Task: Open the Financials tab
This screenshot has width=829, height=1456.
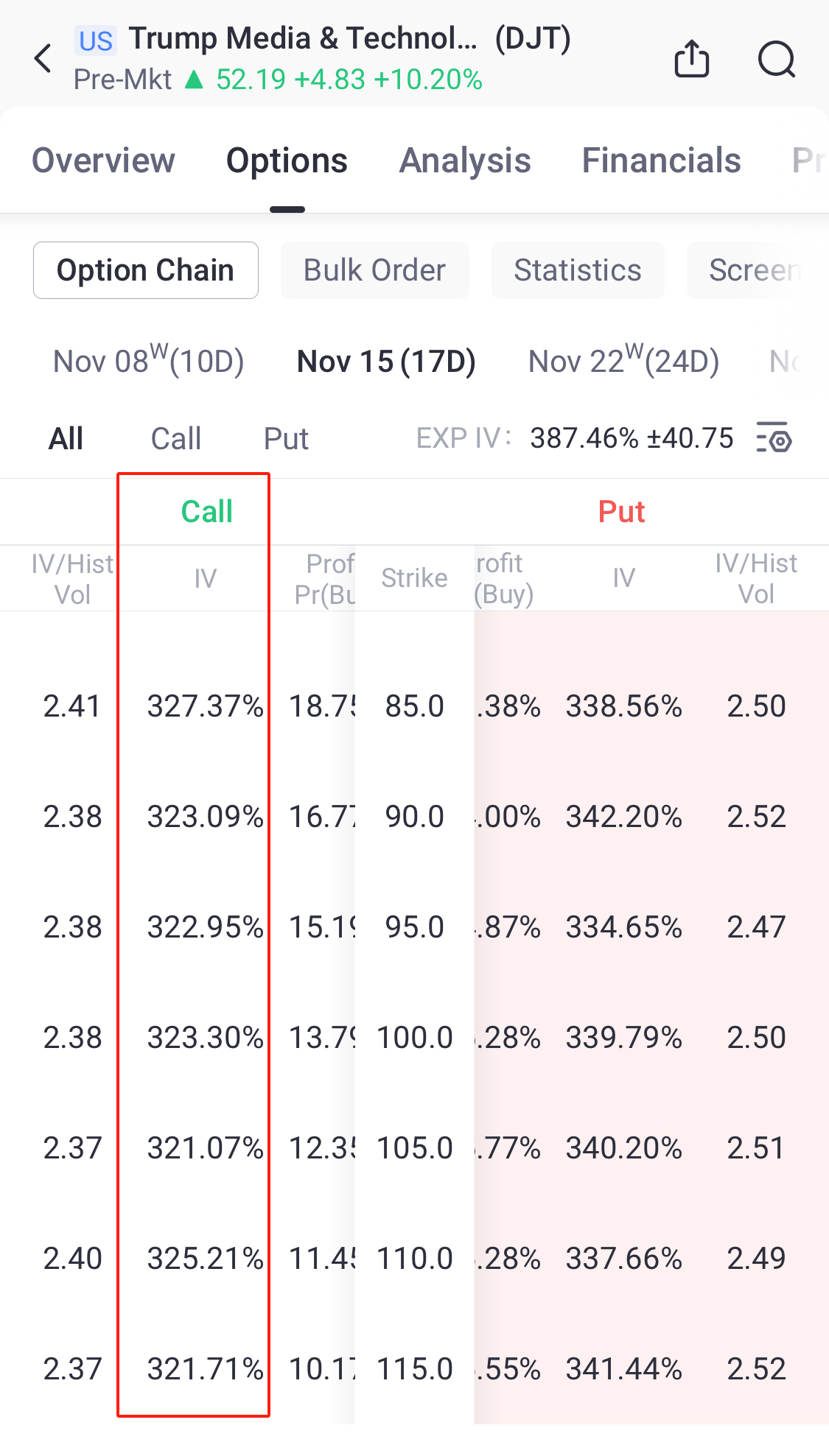Action: pos(661,161)
